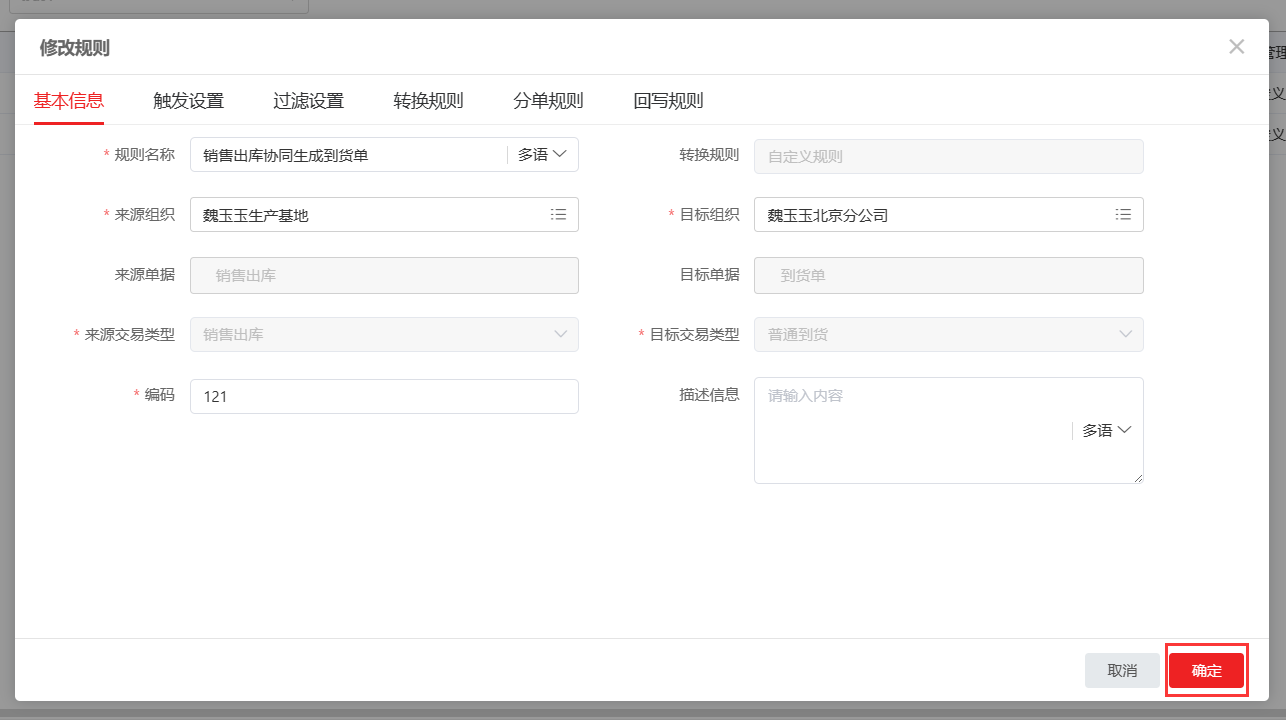Open the target organization picker icon
1286x720 pixels.
pos(1124,214)
